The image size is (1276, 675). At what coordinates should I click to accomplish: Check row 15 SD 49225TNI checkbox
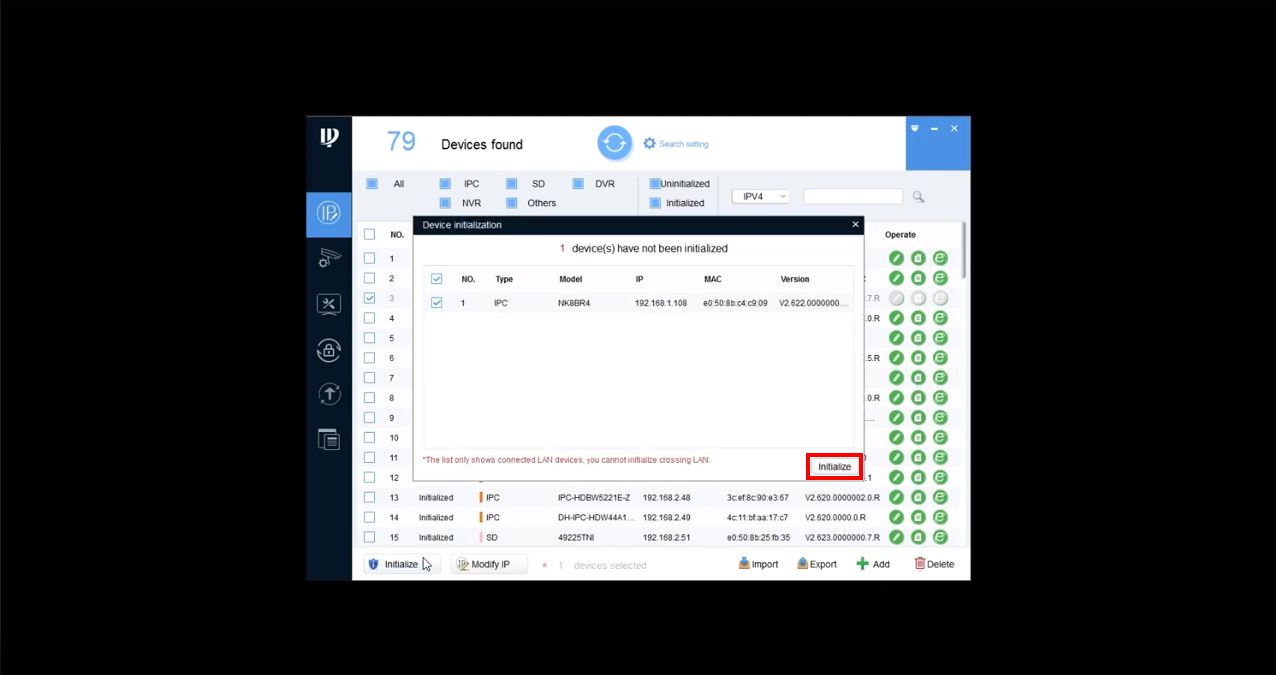[x=369, y=537]
